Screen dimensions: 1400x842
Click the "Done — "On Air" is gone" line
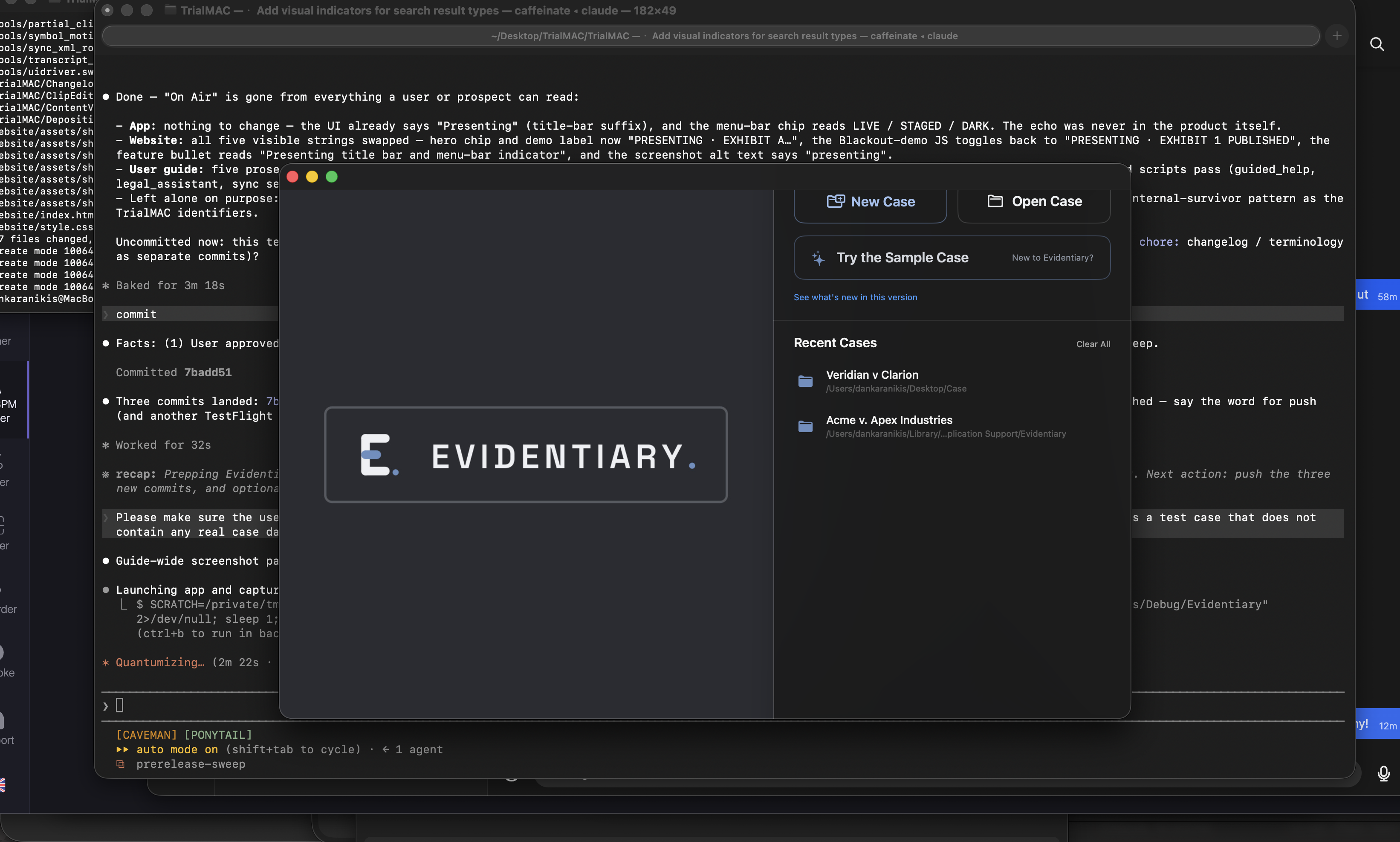pos(347,97)
